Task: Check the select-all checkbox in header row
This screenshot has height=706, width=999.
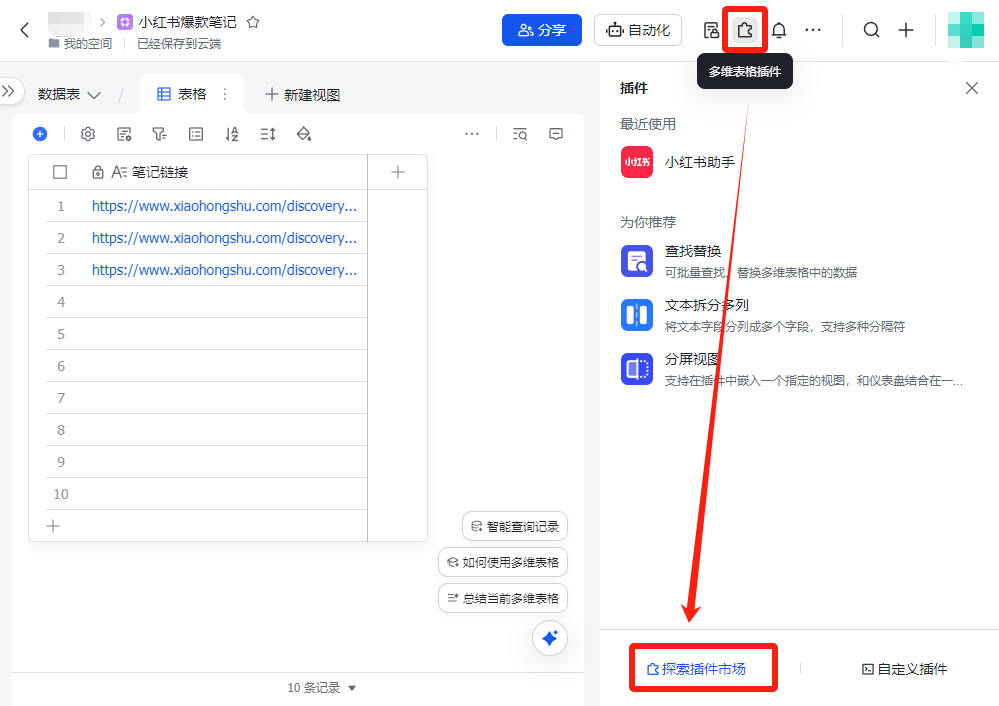Action: pos(59,172)
